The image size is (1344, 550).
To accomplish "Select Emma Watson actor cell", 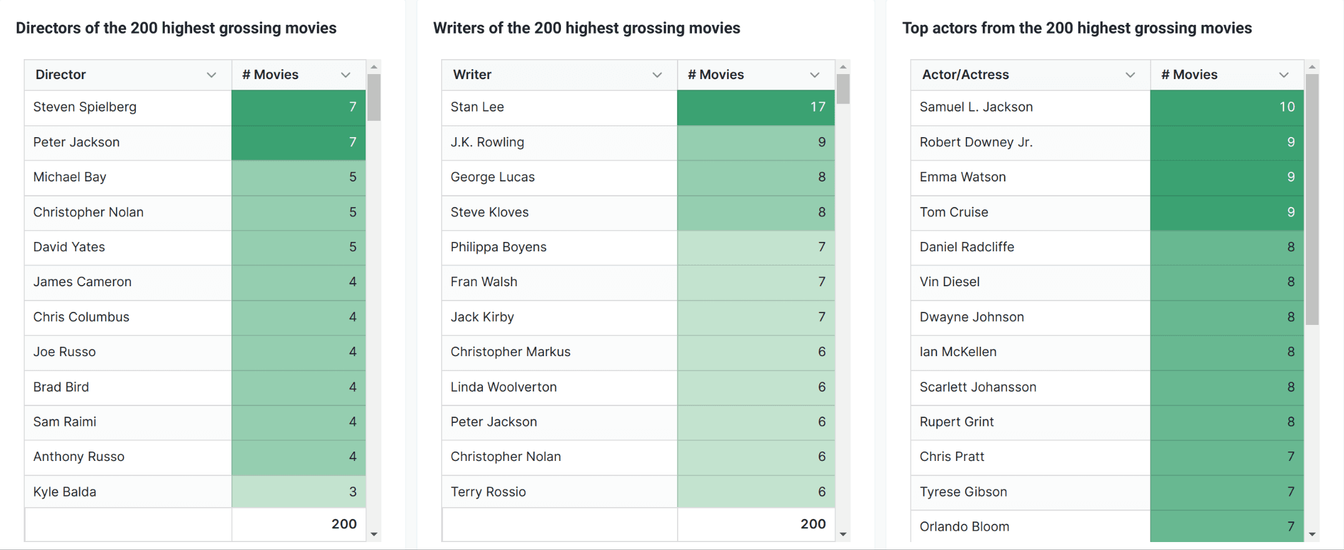I will [1031, 177].
